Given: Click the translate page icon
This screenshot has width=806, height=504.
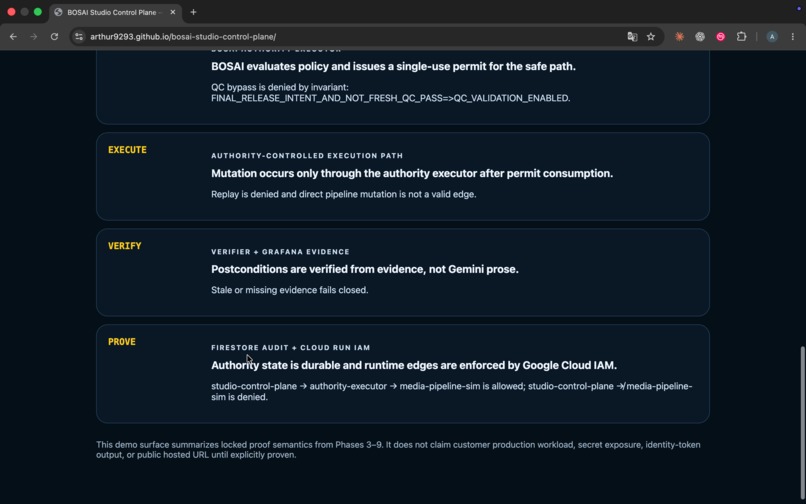Looking at the screenshot, I should 632,37.
